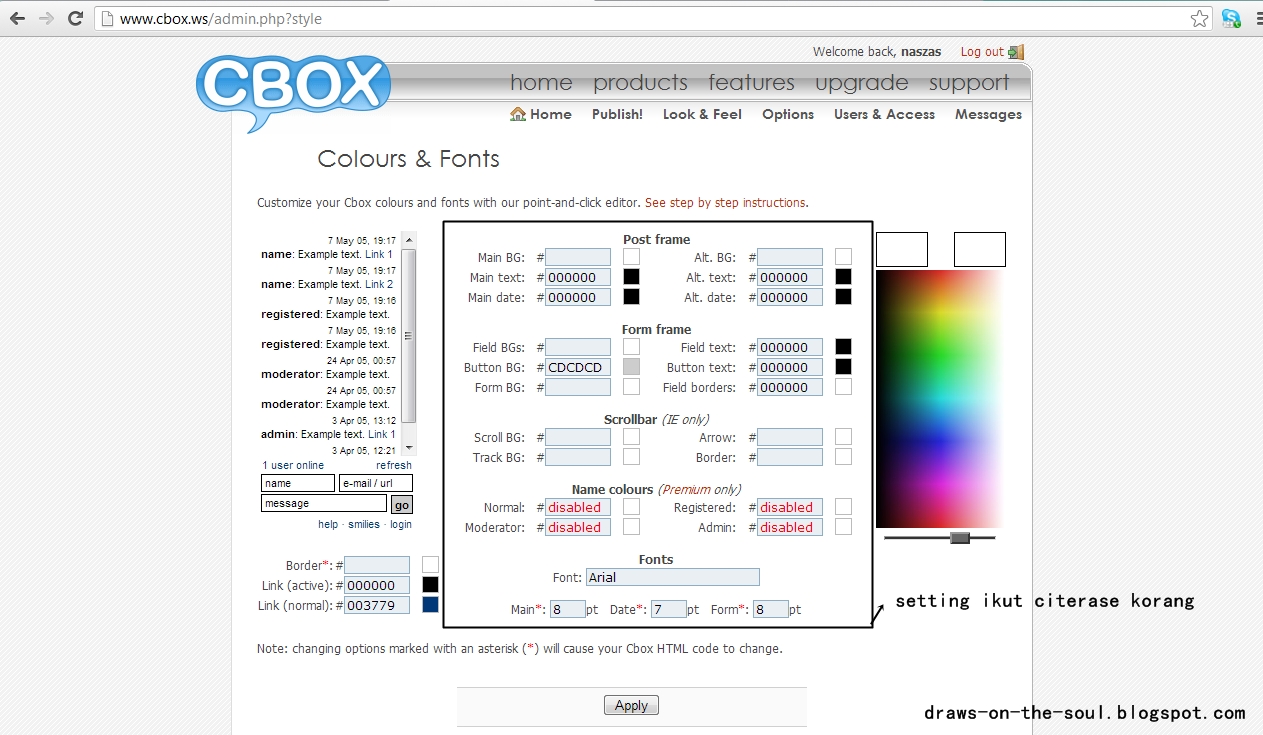Screen dimensions: 1263x735
Task: Open See step by step instructions
Action: pyautogui.click(x=725, y=202)
